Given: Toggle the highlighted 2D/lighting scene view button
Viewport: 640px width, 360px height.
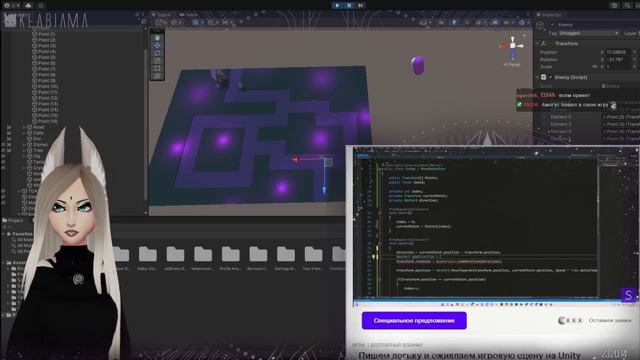Looking at the screenshot, I should (454, 22).
